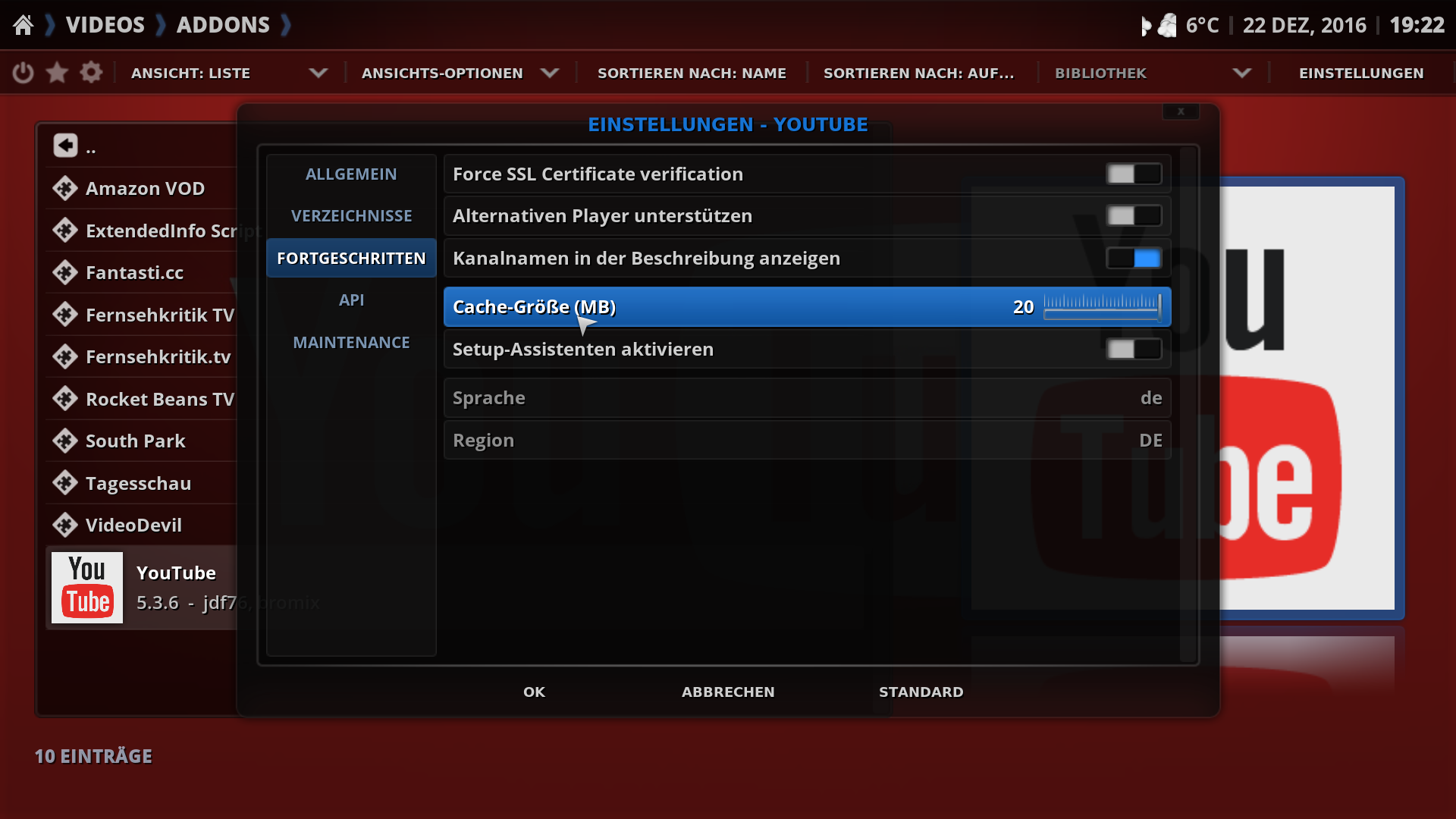The width and height of the screenshot is (1456, 819).
Task: Click the Sprache setting row
Action: tap(808, 398)
